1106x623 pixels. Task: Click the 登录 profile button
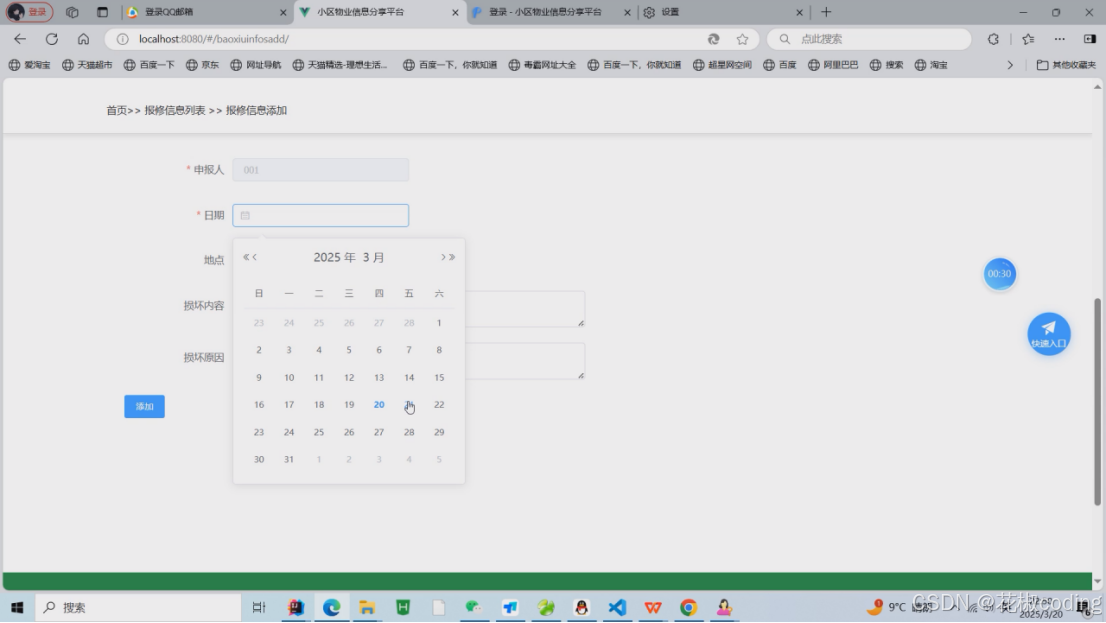point(30,12)
